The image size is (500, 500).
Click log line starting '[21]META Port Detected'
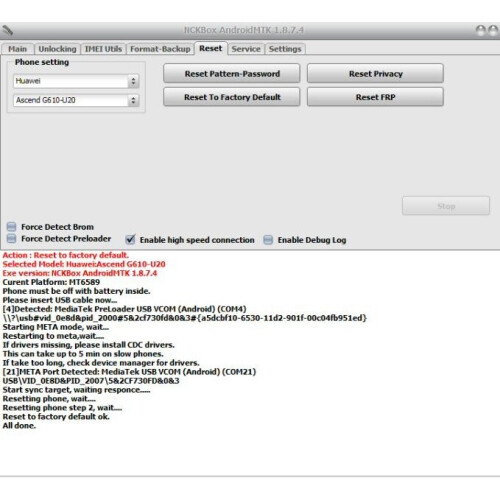[129, 372]
